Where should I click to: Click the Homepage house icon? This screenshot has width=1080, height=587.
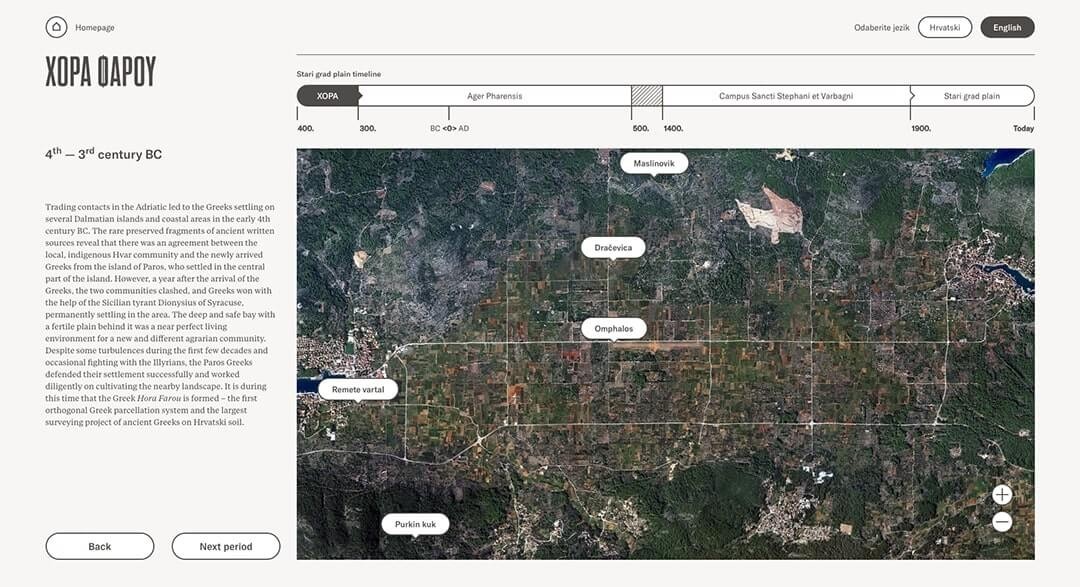point(56,27)
